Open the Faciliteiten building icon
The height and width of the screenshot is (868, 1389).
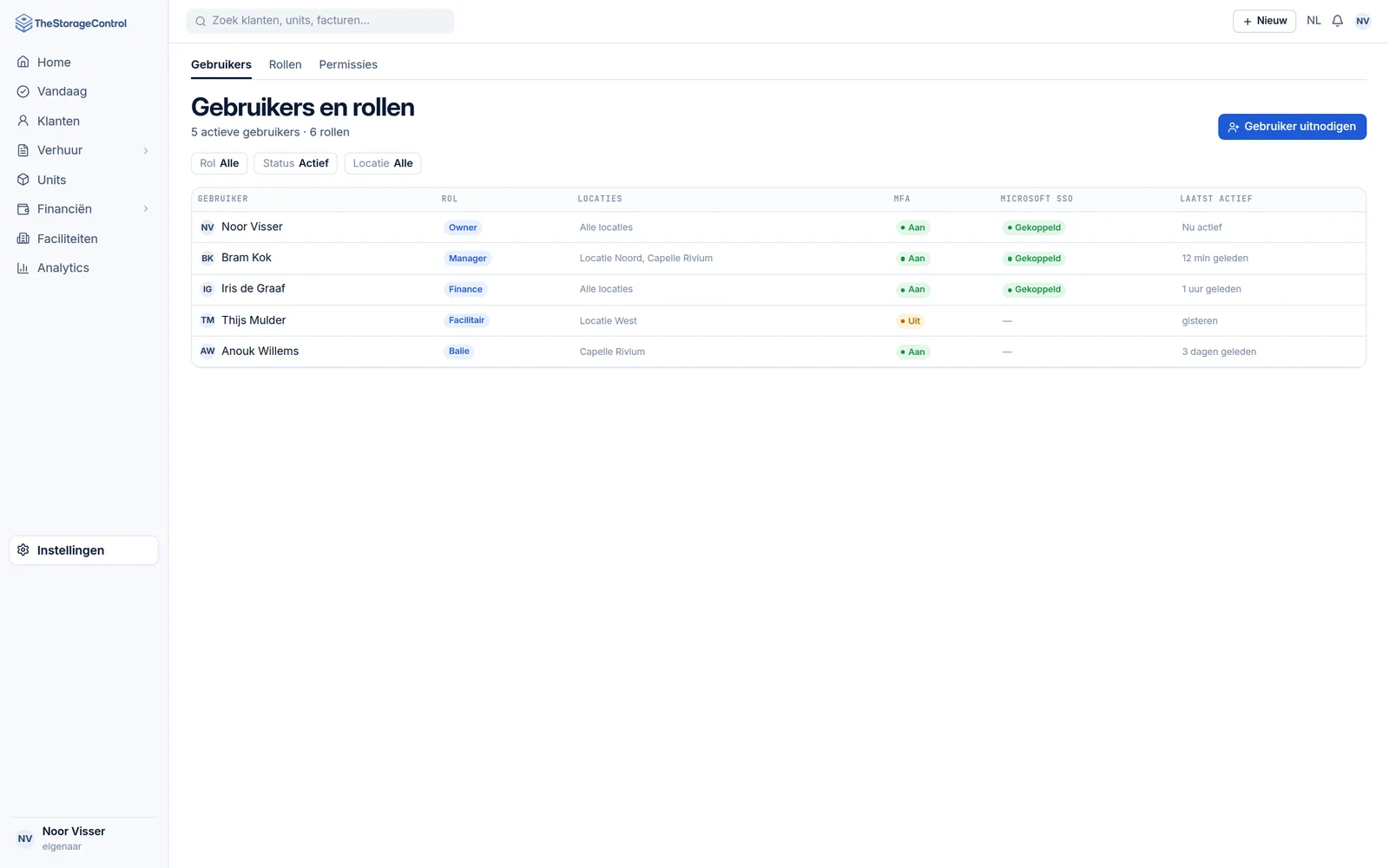23,239
